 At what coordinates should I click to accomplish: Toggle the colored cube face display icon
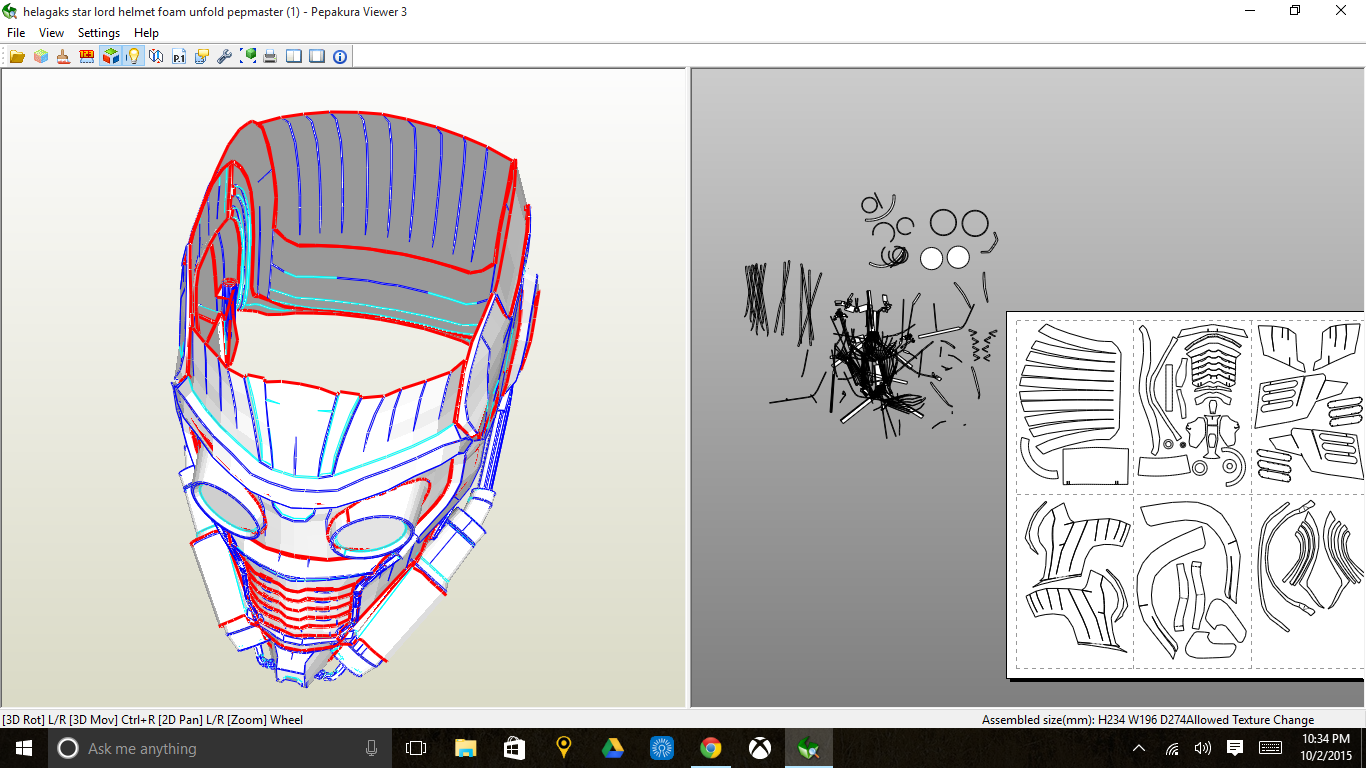tap(110, 57)
